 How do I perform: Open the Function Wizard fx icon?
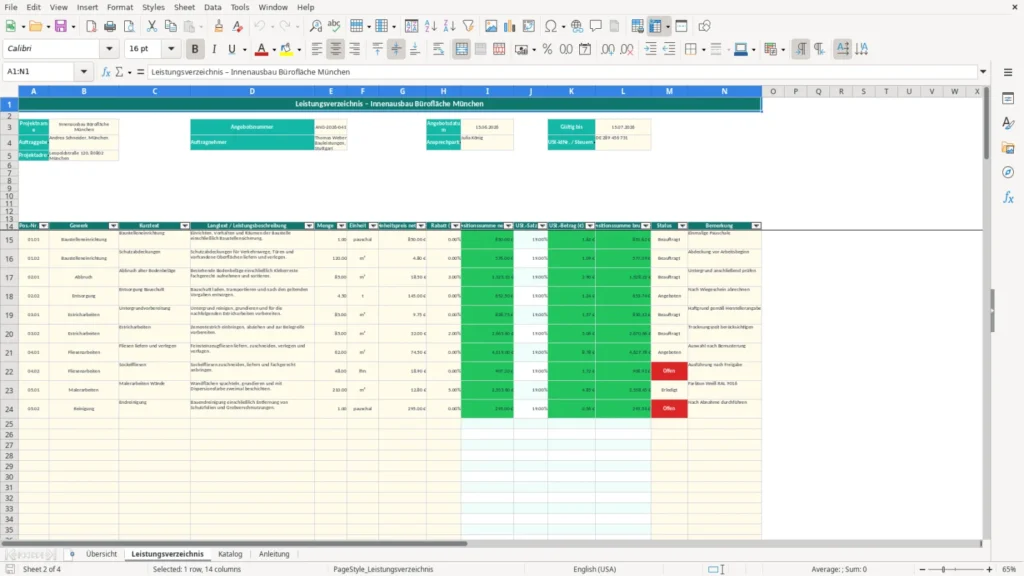pyautogui.click(x=106, y=72)
